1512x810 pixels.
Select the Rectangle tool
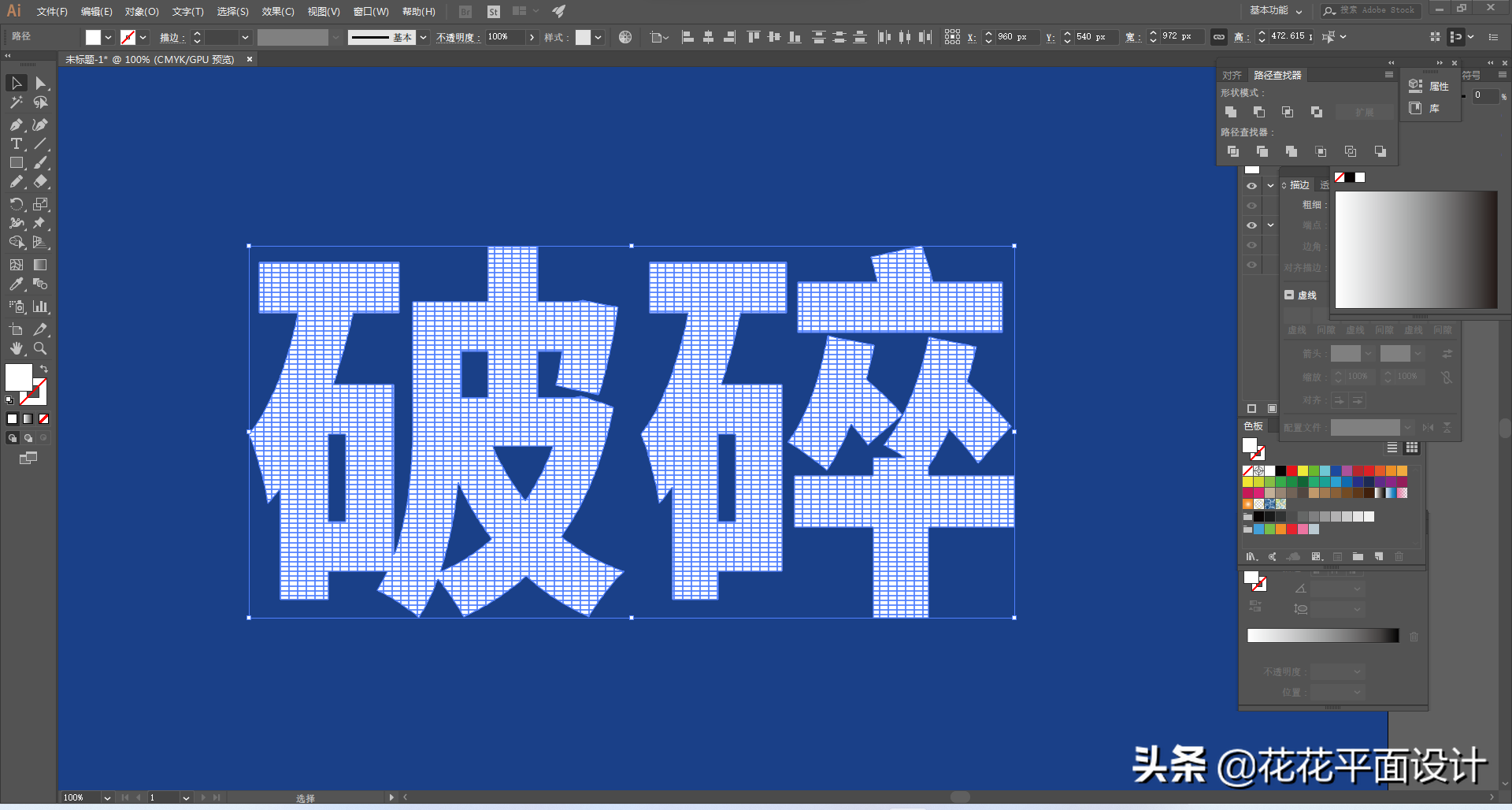(x=17, y=163)
